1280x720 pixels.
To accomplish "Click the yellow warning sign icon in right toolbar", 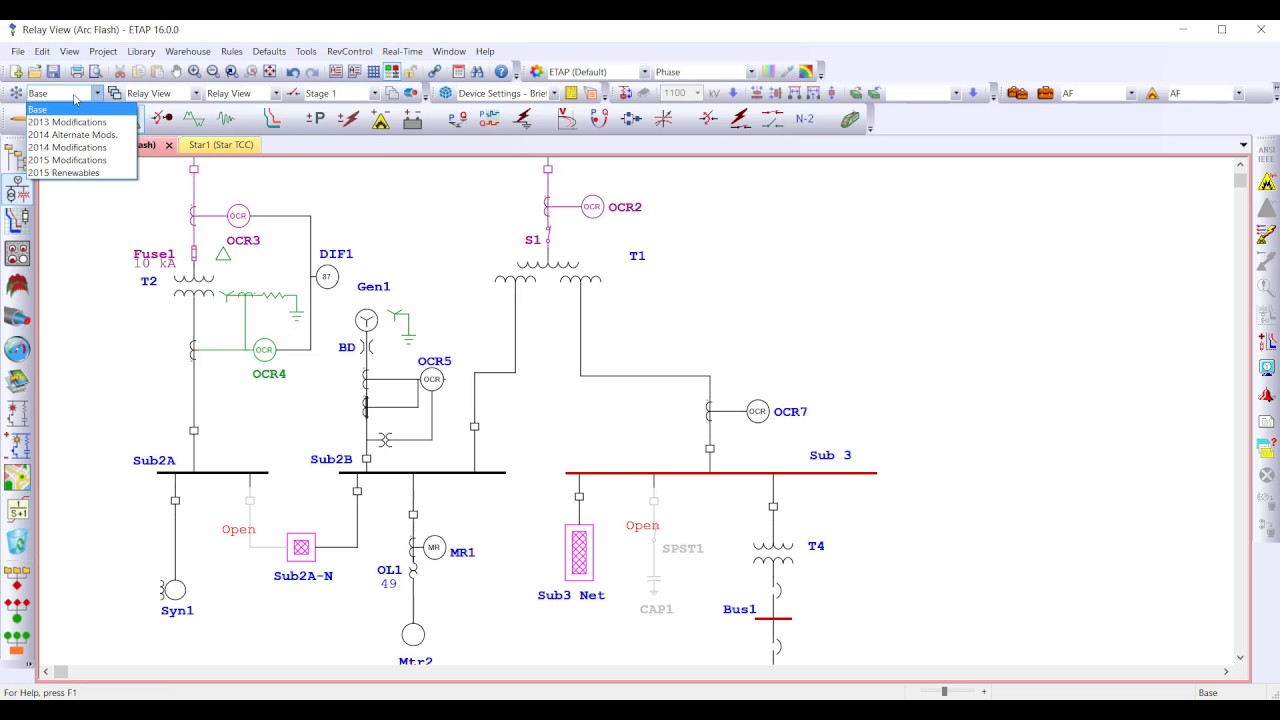I will pos(1267,182).
